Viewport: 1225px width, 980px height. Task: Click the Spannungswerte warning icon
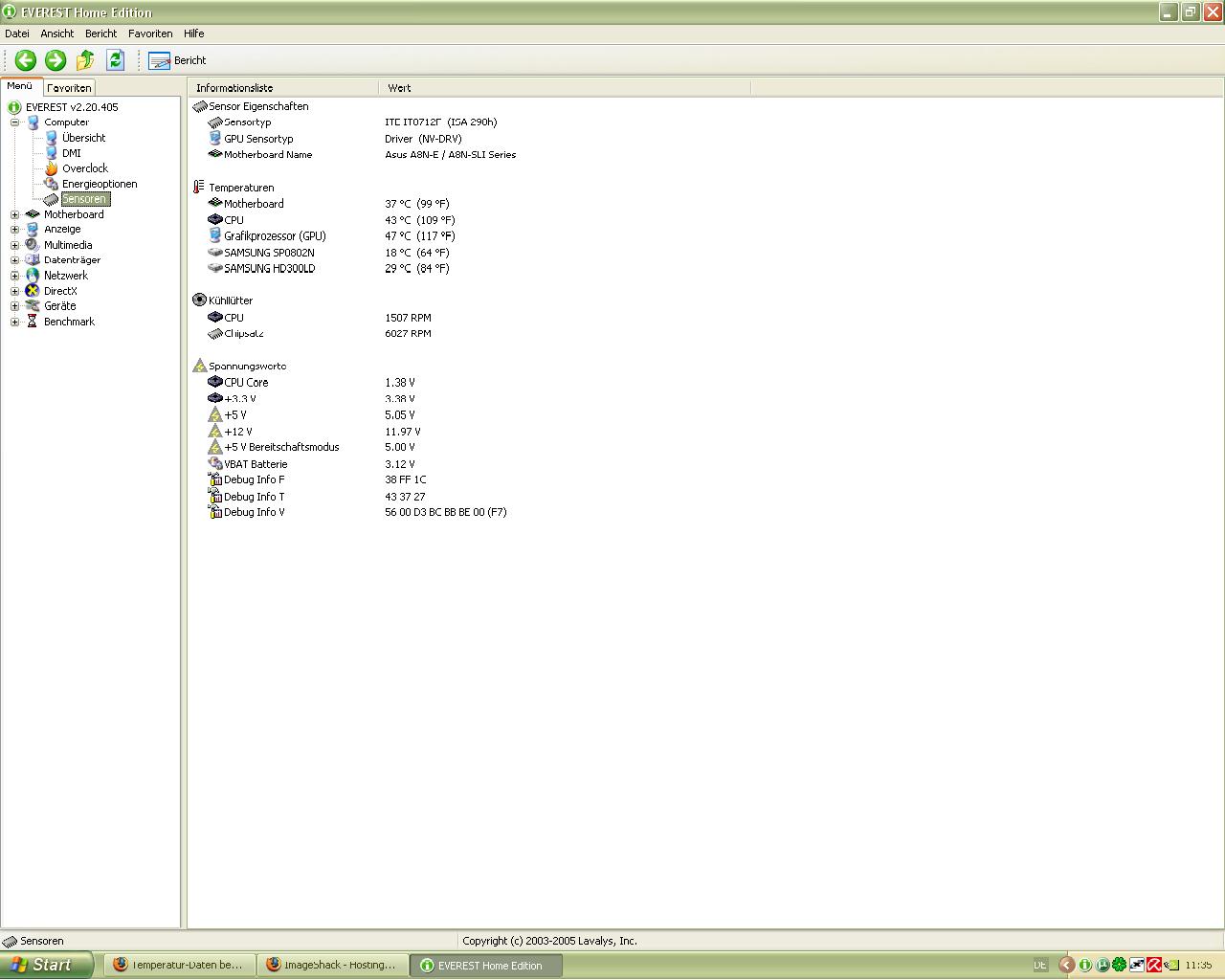[x=199, y=366]
